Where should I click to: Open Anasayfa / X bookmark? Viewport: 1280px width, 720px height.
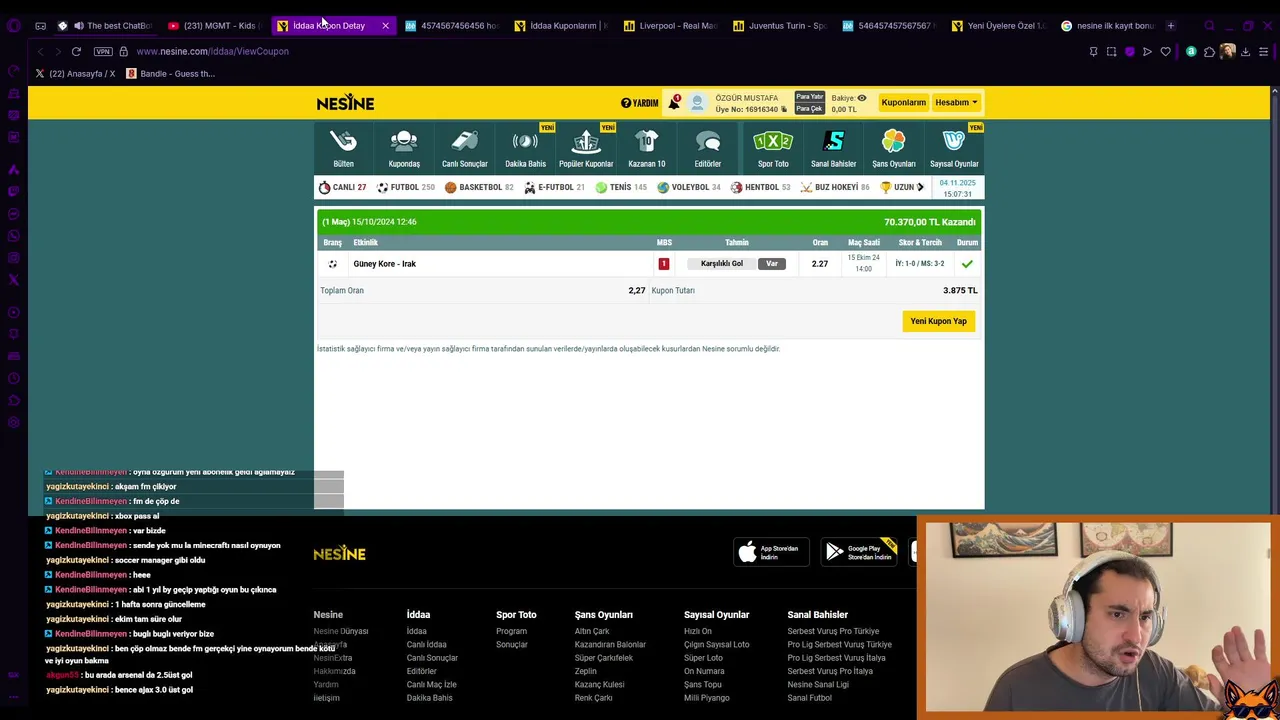[75, 73]
